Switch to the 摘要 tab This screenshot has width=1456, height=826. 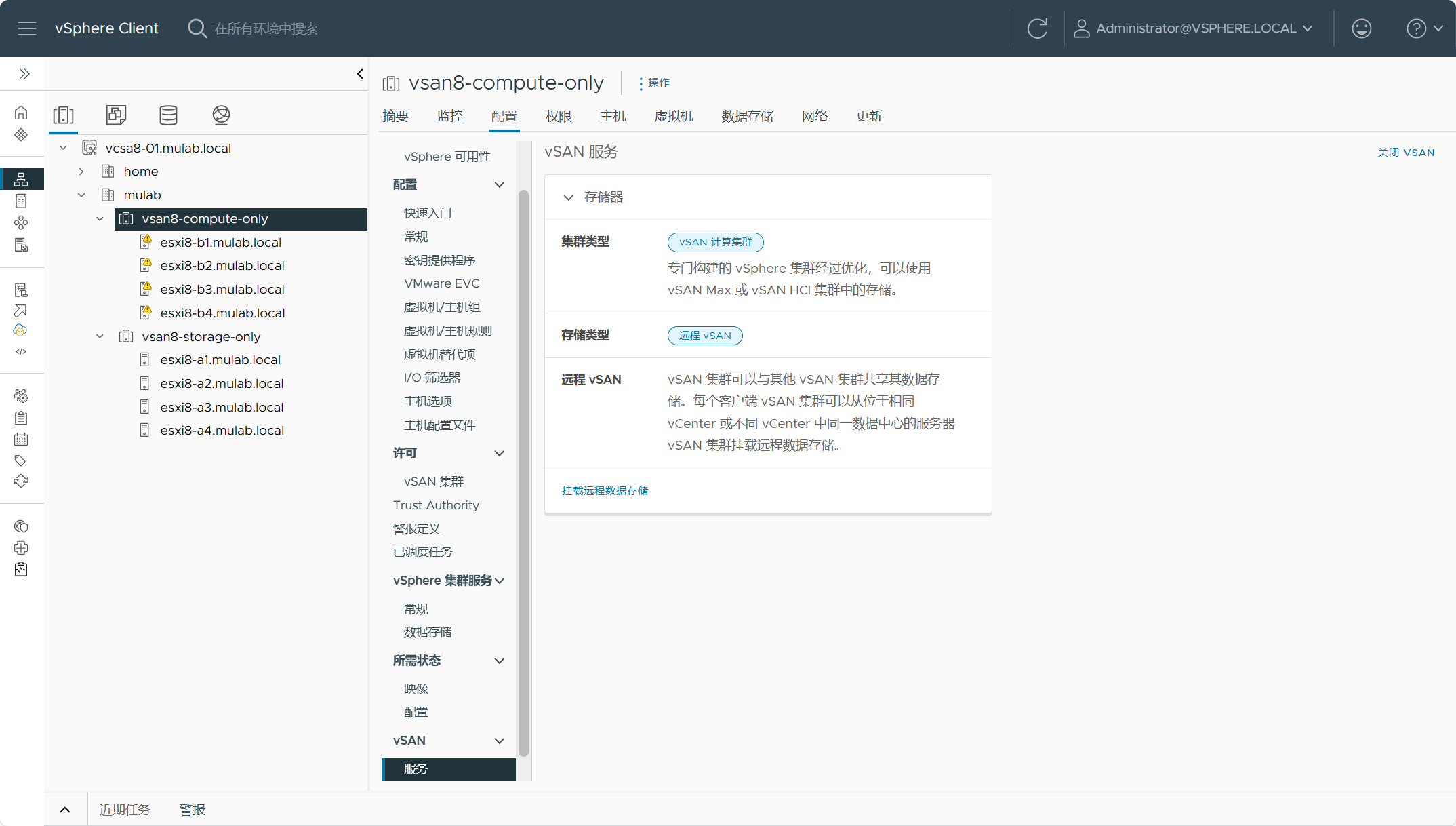[395, 116]
